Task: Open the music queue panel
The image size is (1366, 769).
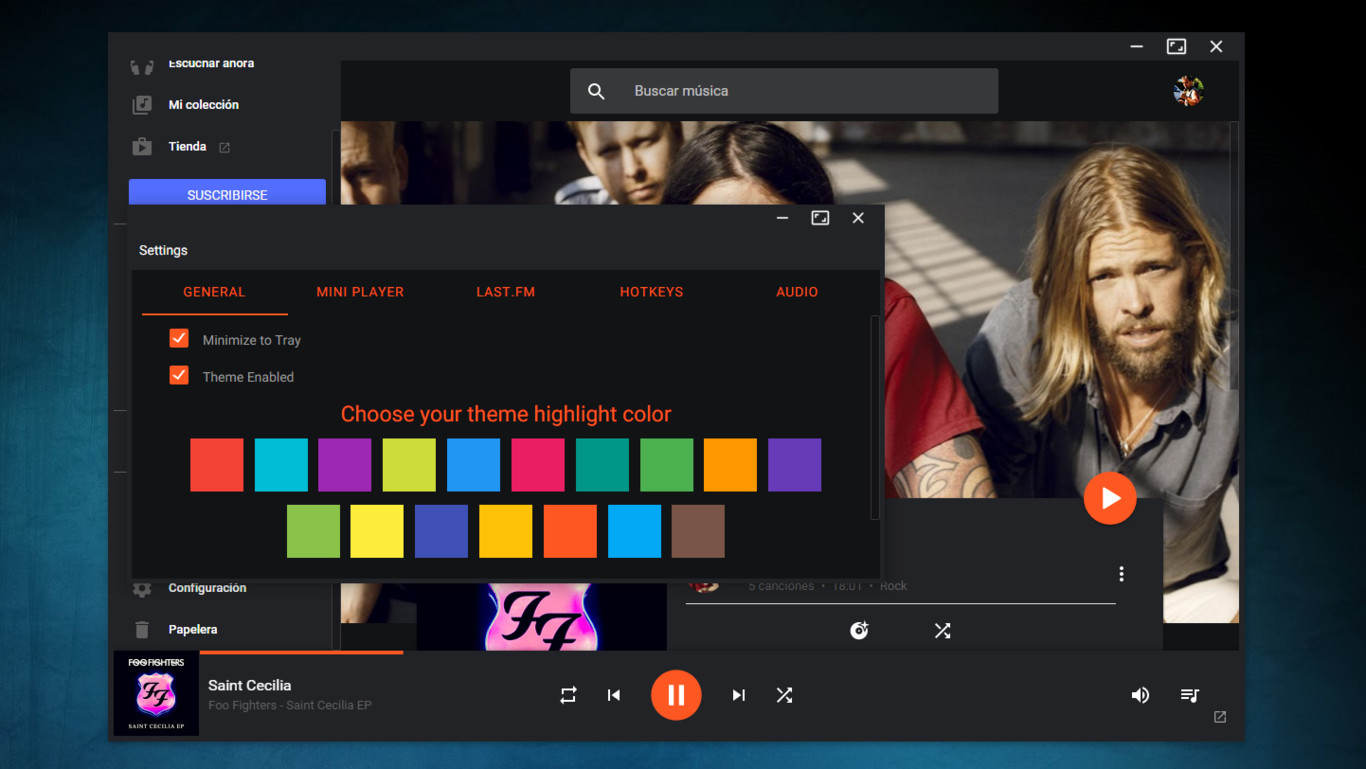Action: pyautogui.click(x=1190, y=695)
